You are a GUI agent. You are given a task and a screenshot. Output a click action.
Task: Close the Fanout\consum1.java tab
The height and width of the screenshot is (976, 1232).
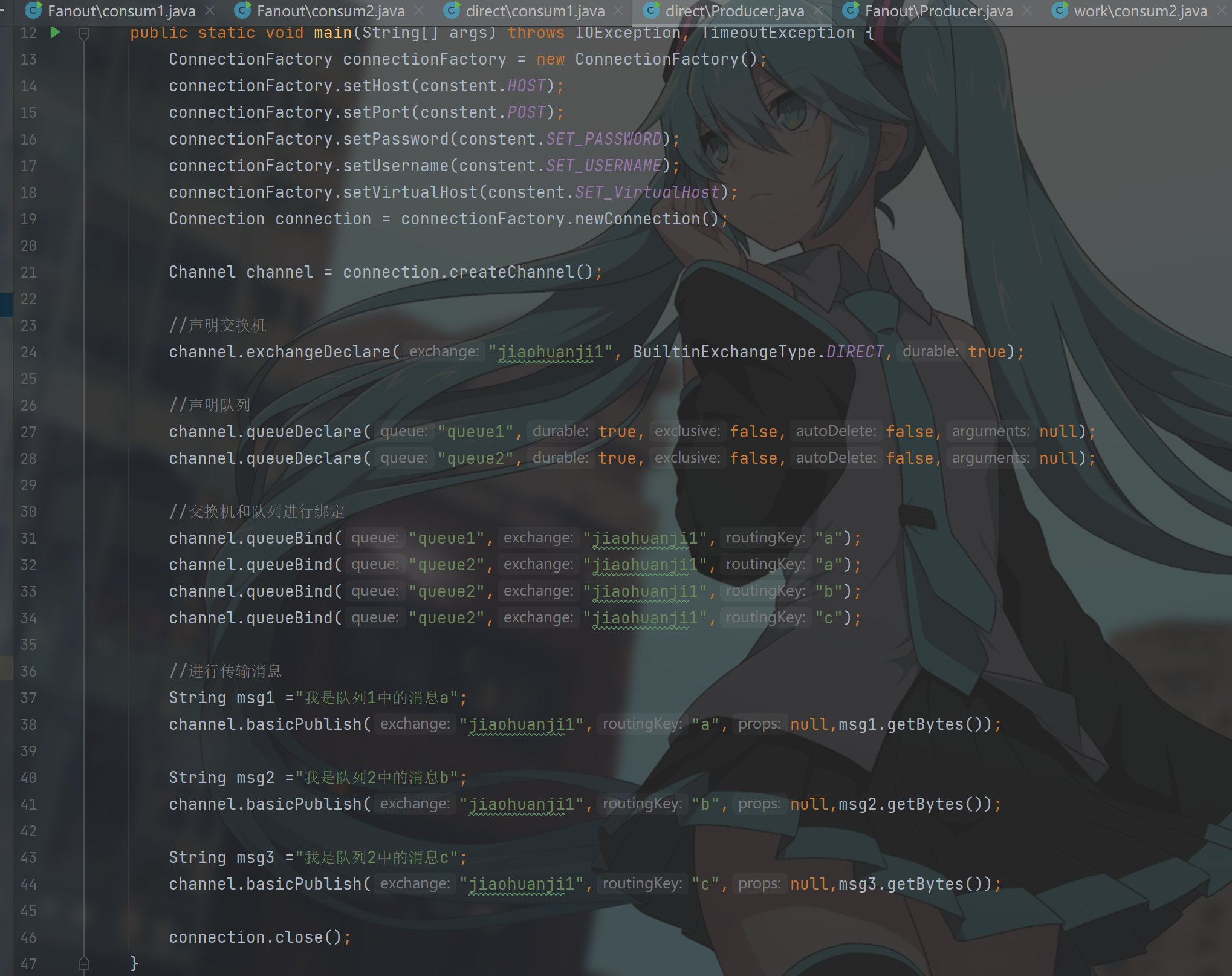[x=210, y=11]
